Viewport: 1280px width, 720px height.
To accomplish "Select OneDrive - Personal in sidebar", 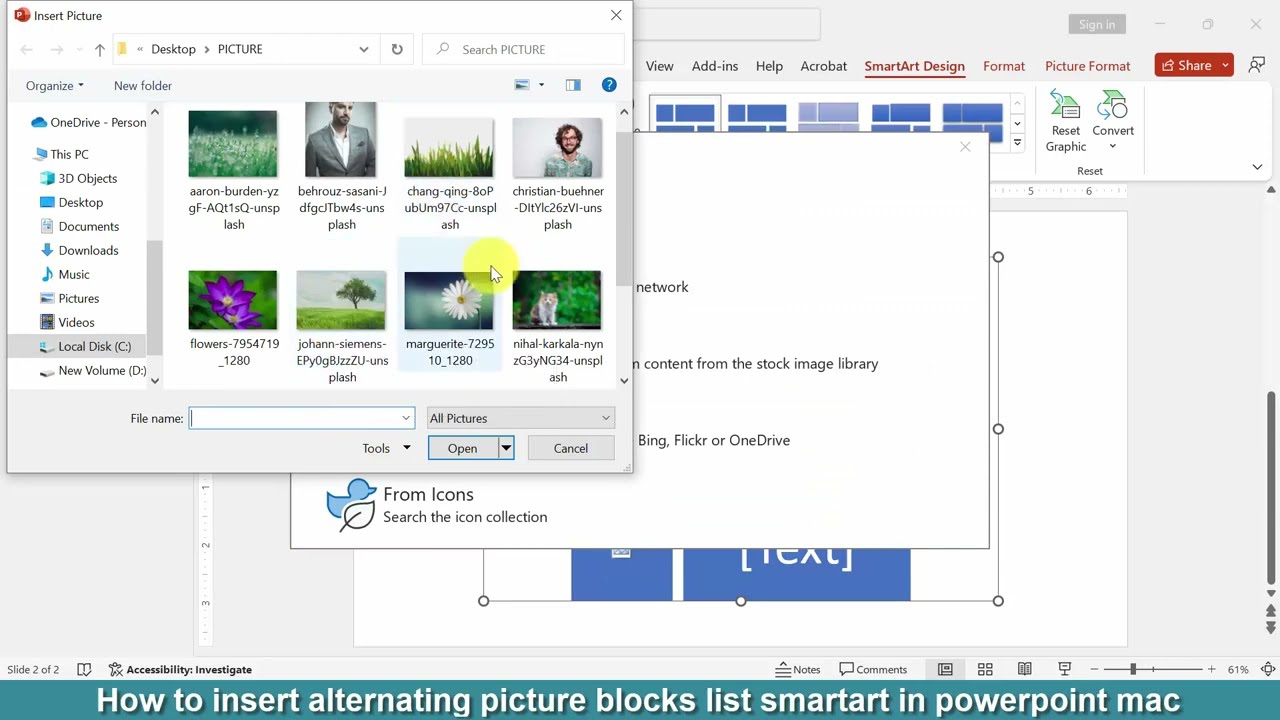I will [x=88, y=122].
